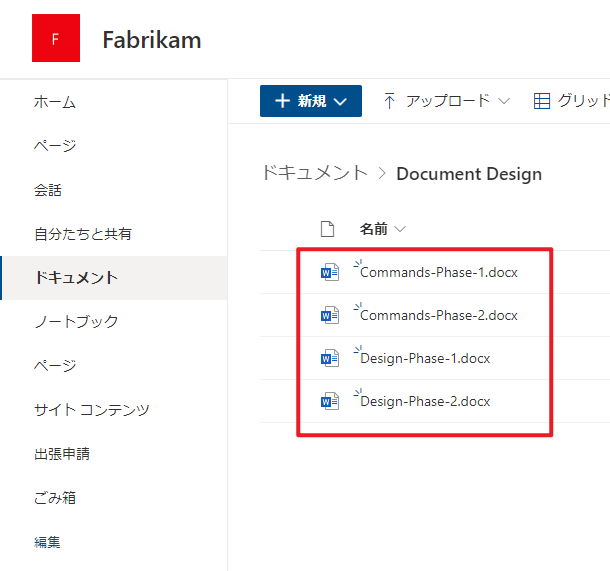Click the grid view table icon
Screen dimensions: 610x571
542,101
